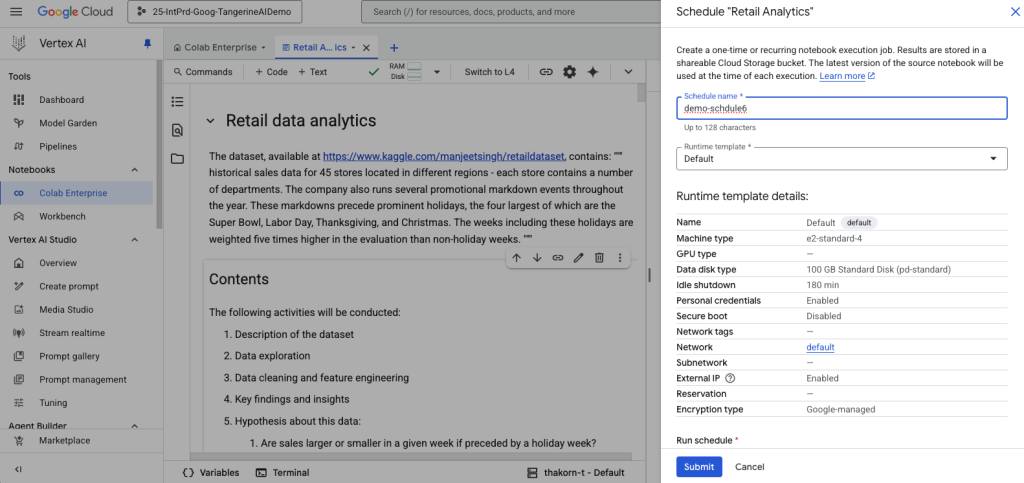Screen dimensions: 1024x483
Task: Show notebook table of contents
Action: [x=177, y=101]
